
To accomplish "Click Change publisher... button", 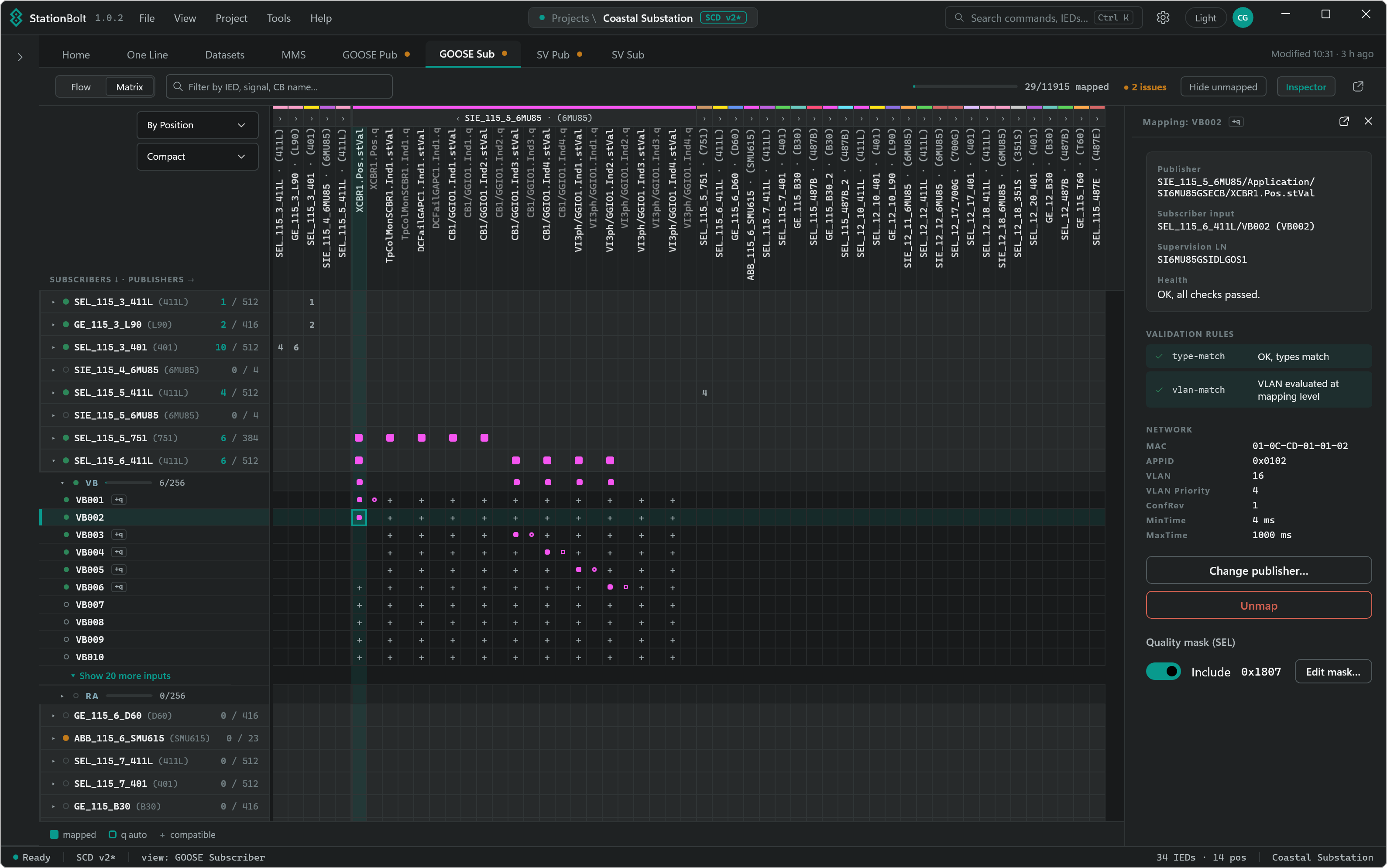I will coord(1258,571).
